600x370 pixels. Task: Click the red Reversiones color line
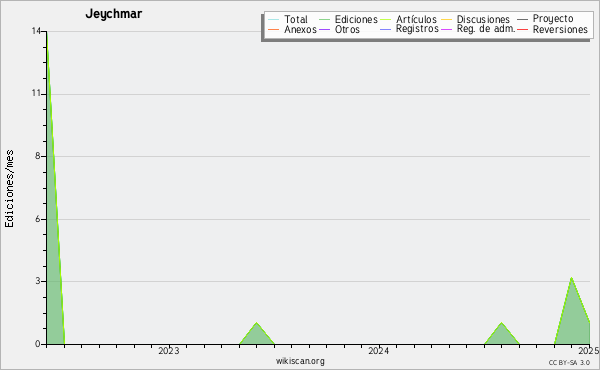coord(522,29)
